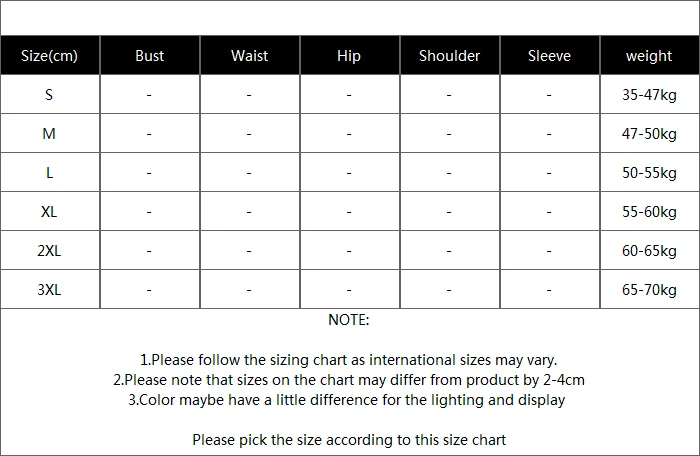Select the Bust column header

[150, 55]
